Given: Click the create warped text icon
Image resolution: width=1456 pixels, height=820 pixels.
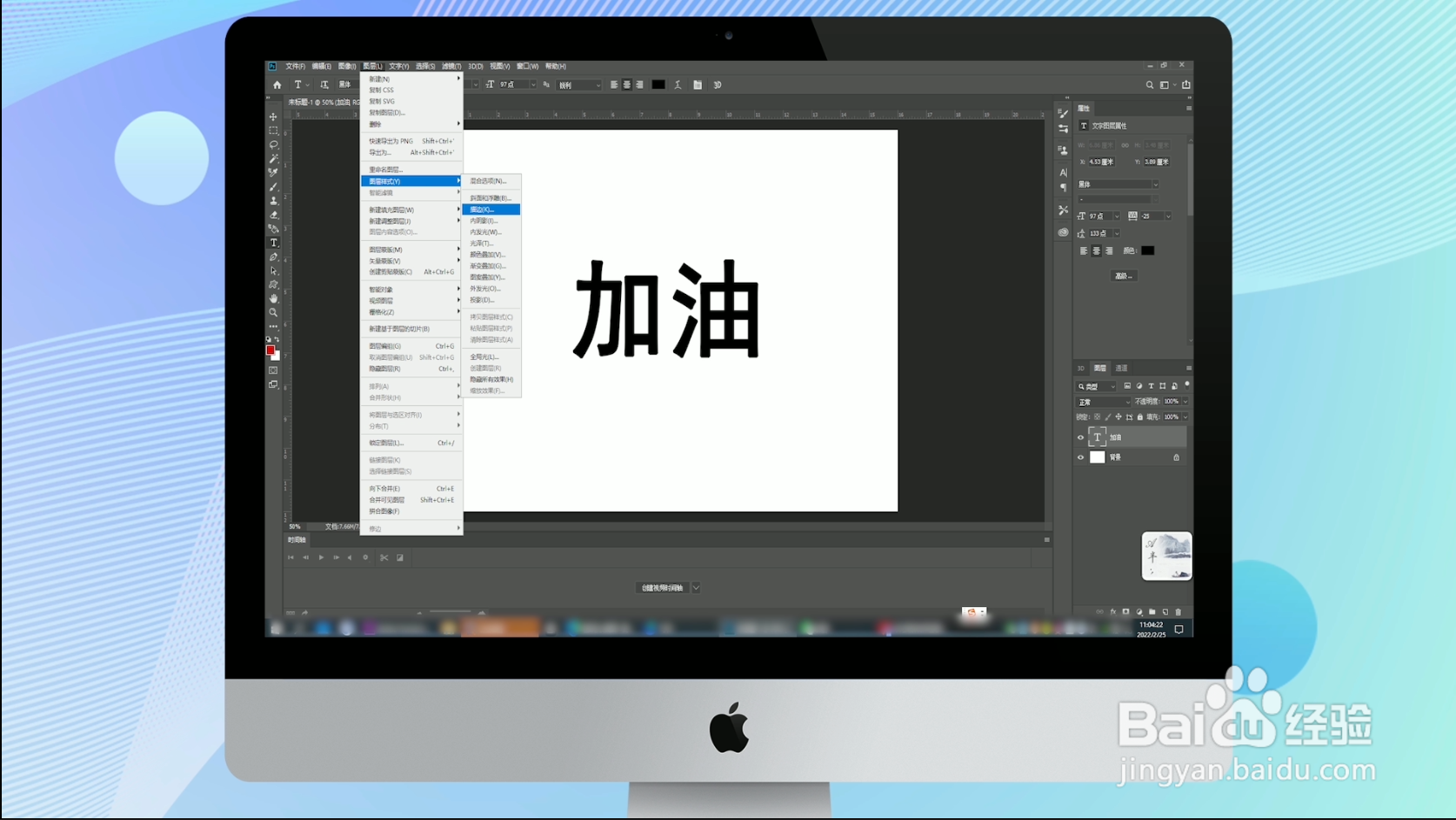Looking at the screenshot, I should pos(678,84).
